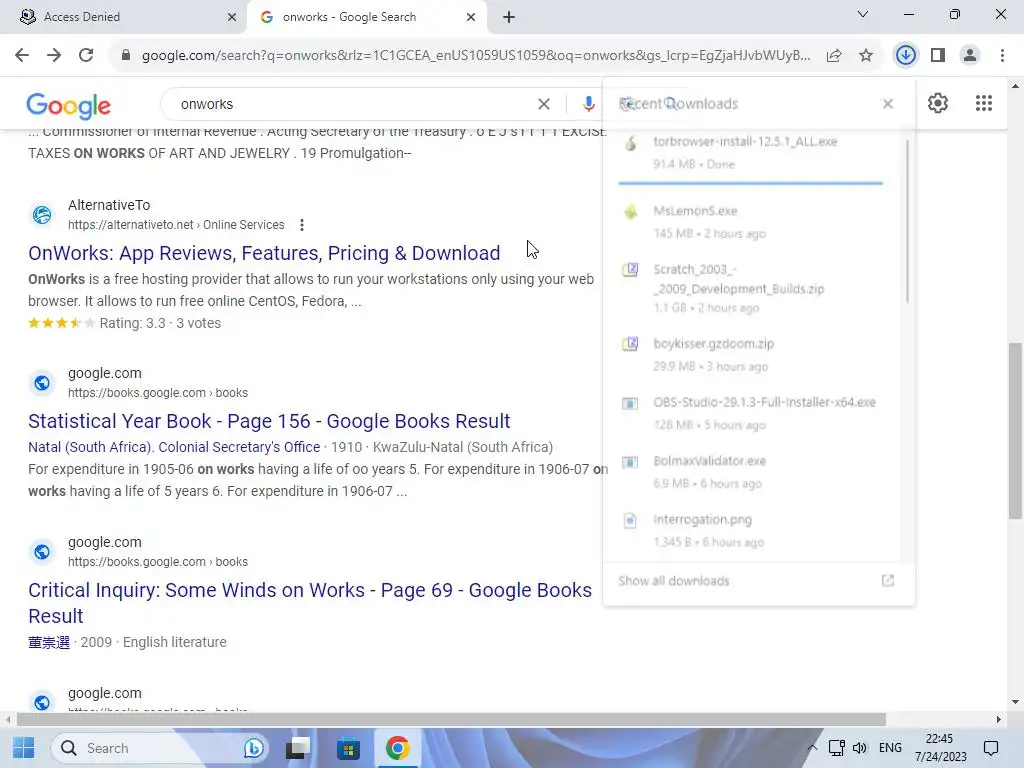Open MsLemon5.exe from recent downloads
The width and height of the screenshot is (1024, 768).
pos(751,222)
